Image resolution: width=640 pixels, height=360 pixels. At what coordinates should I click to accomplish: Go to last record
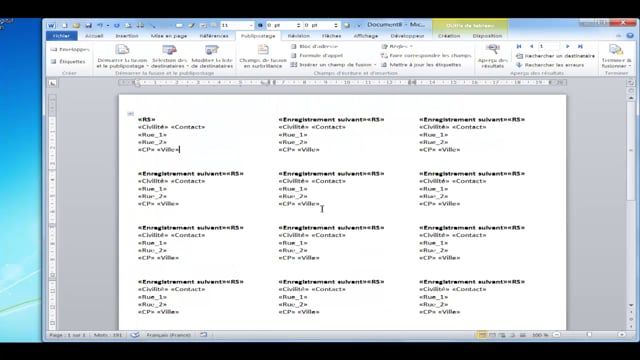[x=580, y=47]
